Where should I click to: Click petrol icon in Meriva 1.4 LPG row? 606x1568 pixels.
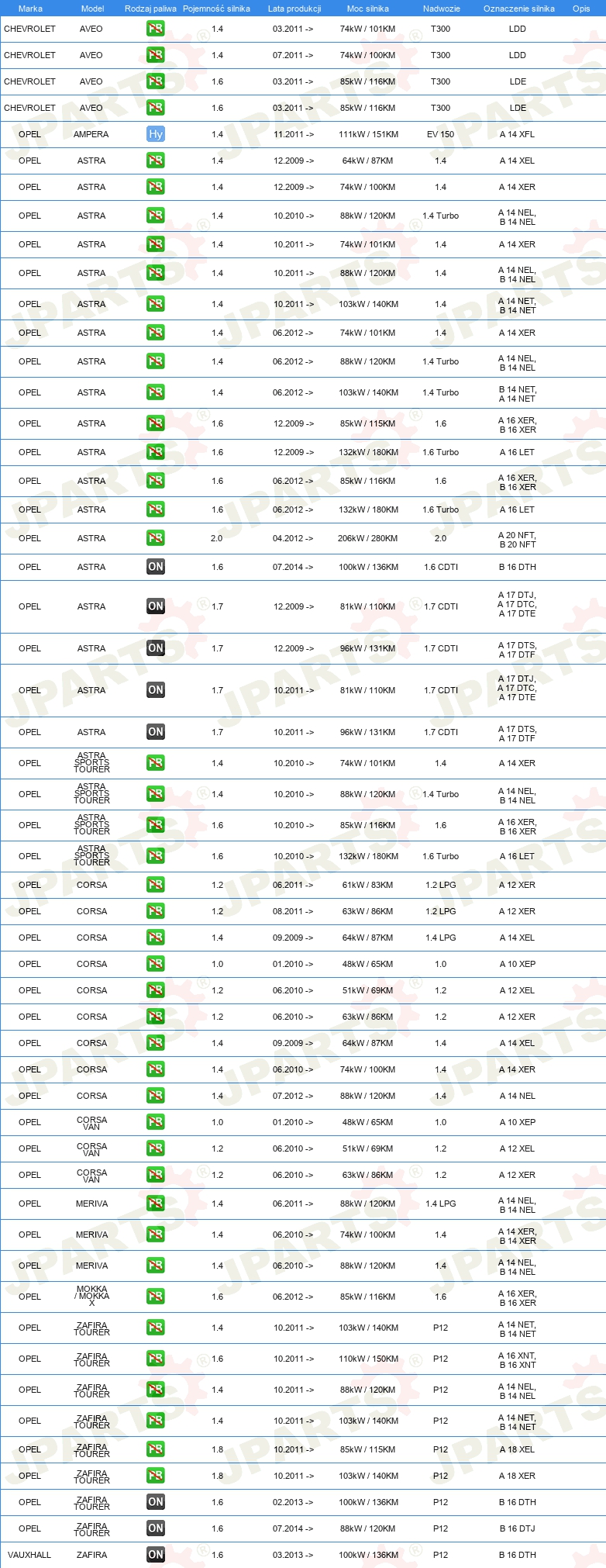(155, 1204)
